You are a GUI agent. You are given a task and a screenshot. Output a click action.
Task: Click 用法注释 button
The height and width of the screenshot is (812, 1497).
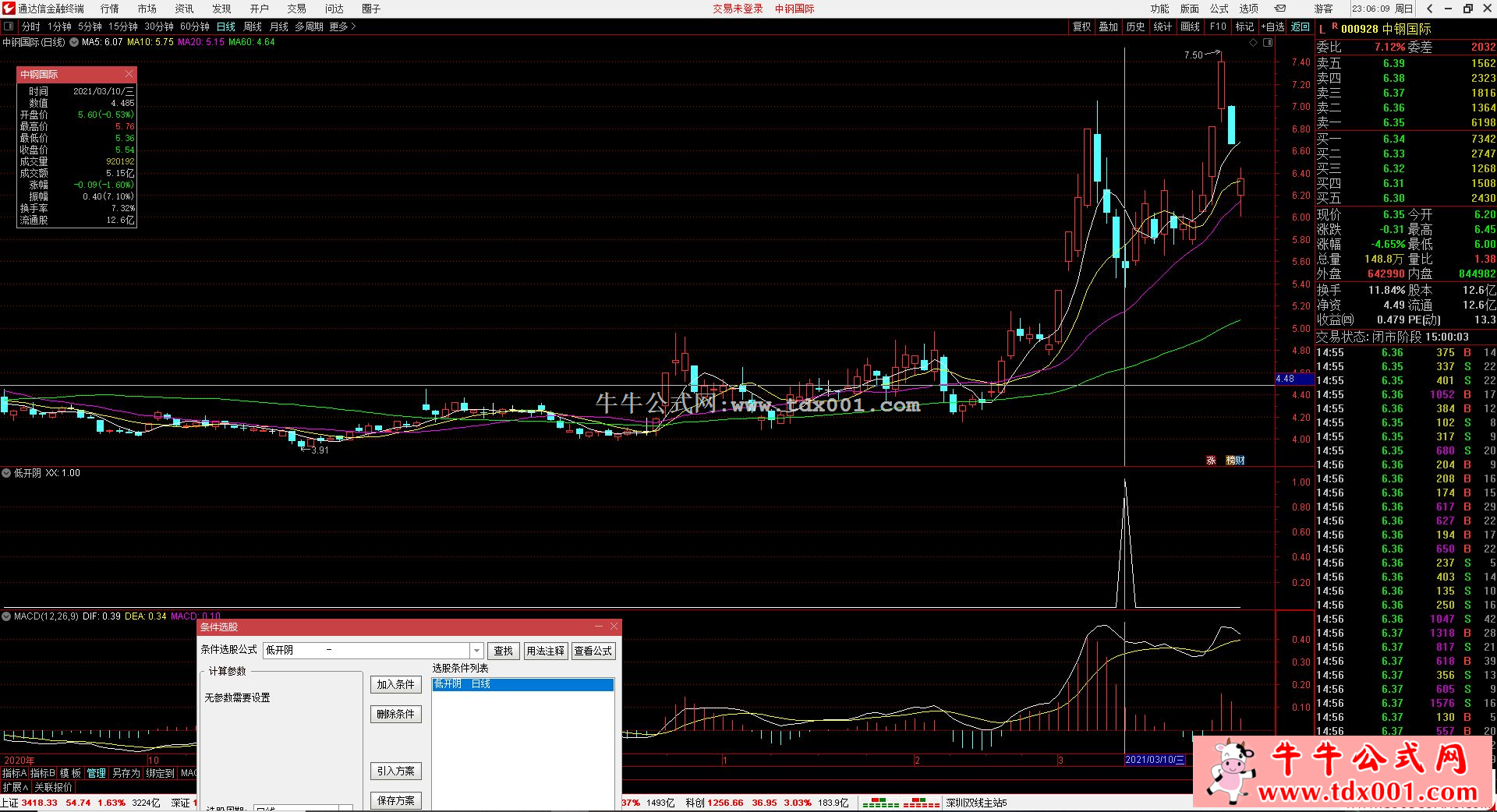tap(546, 651)
